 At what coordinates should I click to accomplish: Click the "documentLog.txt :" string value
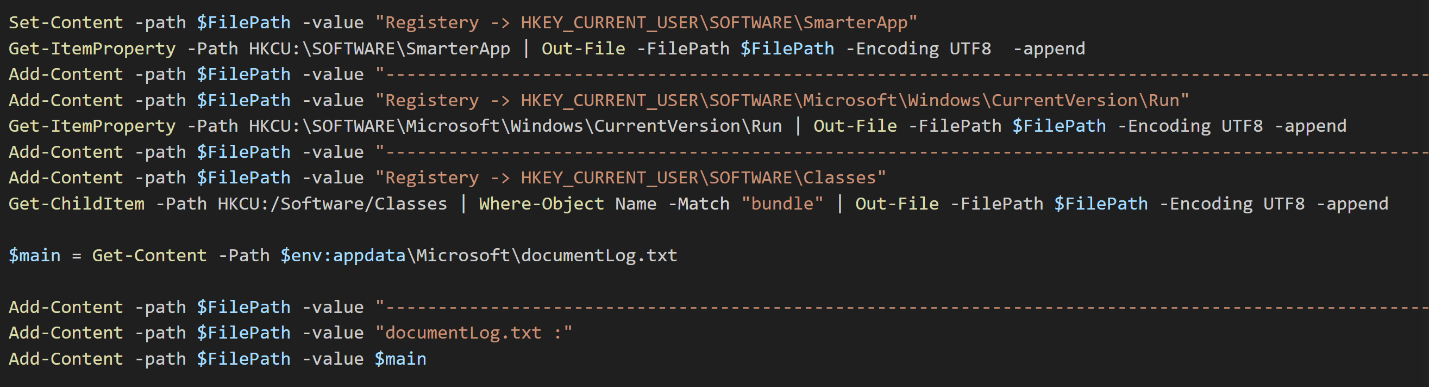coord(473,333)
